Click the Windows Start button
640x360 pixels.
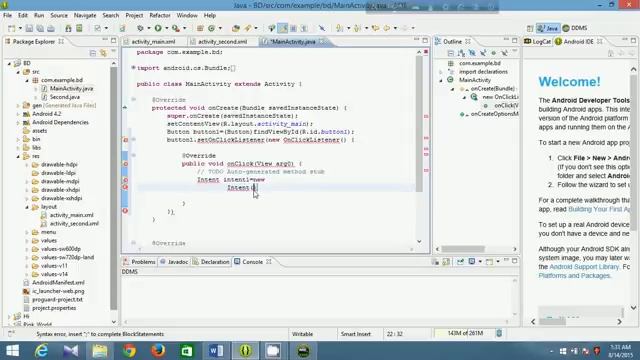point(12,351)
